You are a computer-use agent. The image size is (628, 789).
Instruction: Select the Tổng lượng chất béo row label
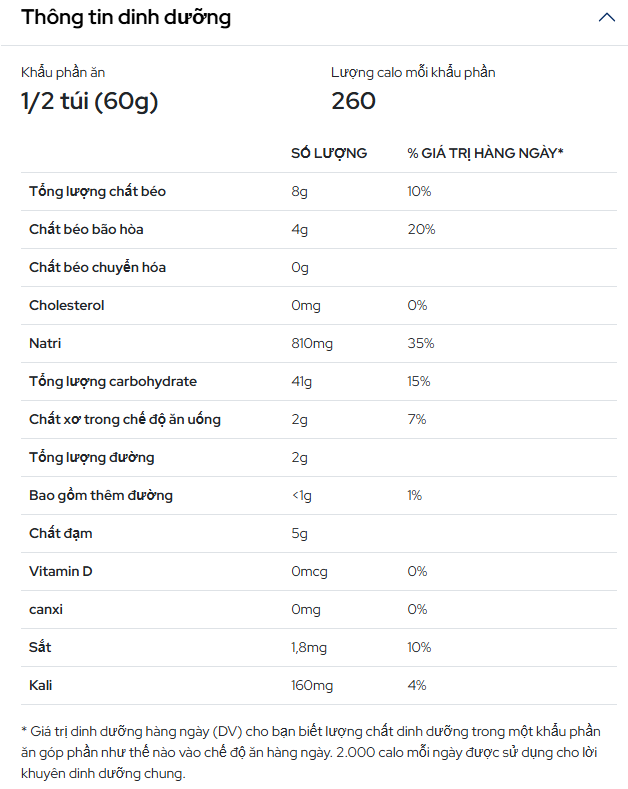tap(97, 191)
